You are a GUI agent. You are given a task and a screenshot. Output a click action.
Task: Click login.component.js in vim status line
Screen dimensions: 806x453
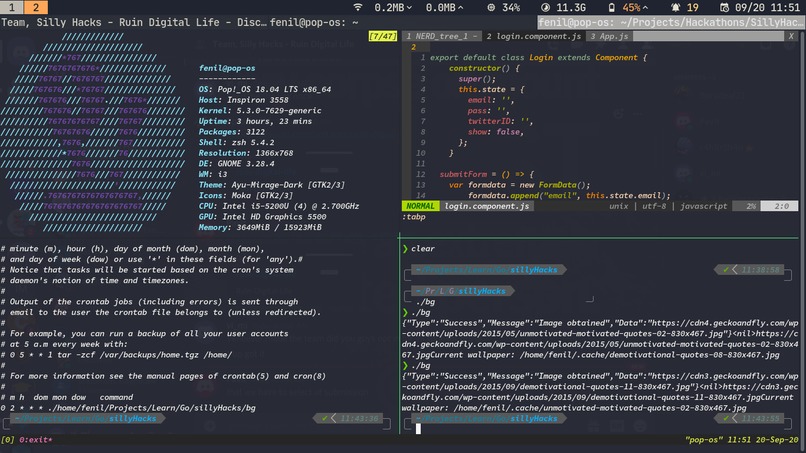[x=487, y=206]
